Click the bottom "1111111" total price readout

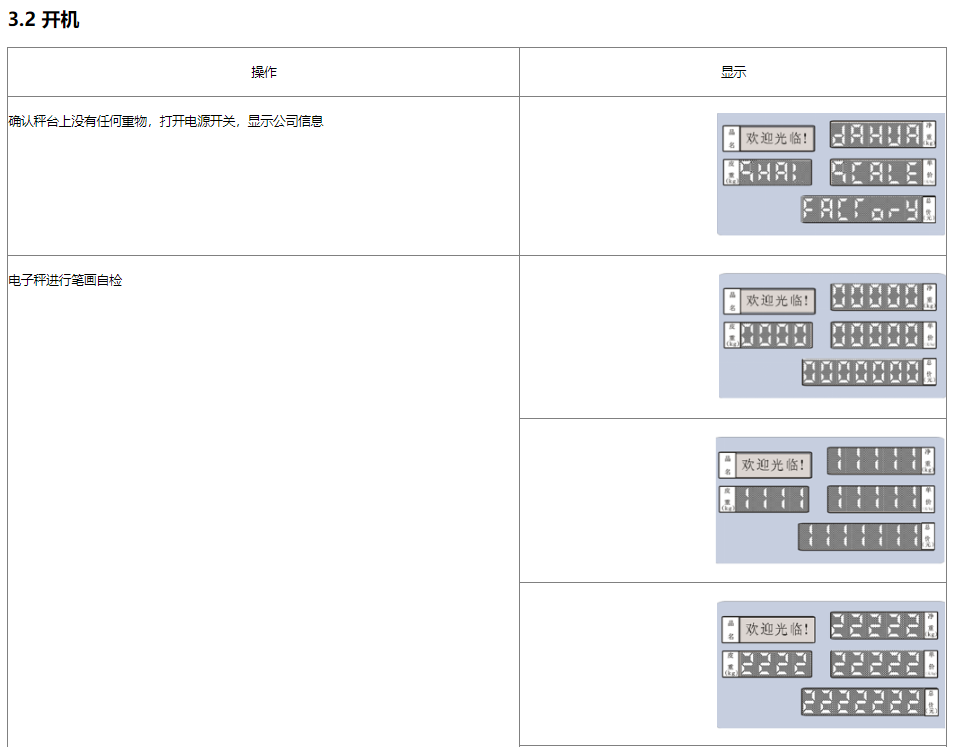[859, 537]
